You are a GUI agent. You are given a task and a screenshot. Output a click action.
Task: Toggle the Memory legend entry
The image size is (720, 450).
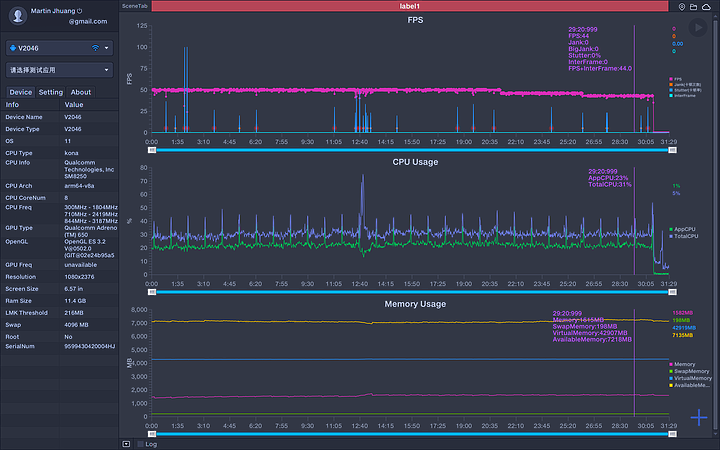click(x=682, y=364)
